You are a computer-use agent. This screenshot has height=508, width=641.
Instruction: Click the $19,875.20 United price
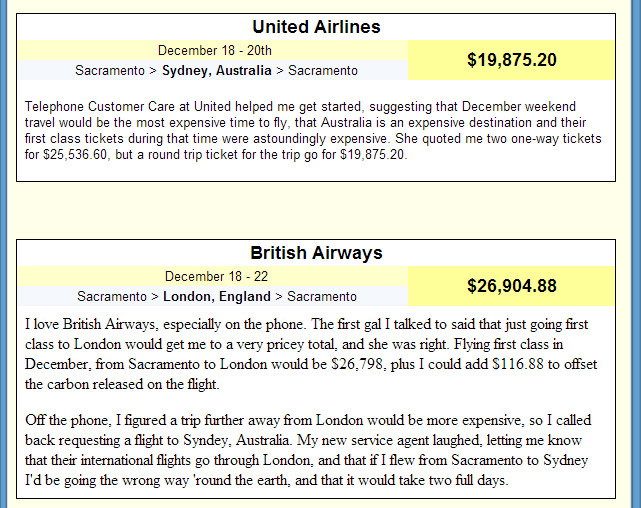[511, 60]
